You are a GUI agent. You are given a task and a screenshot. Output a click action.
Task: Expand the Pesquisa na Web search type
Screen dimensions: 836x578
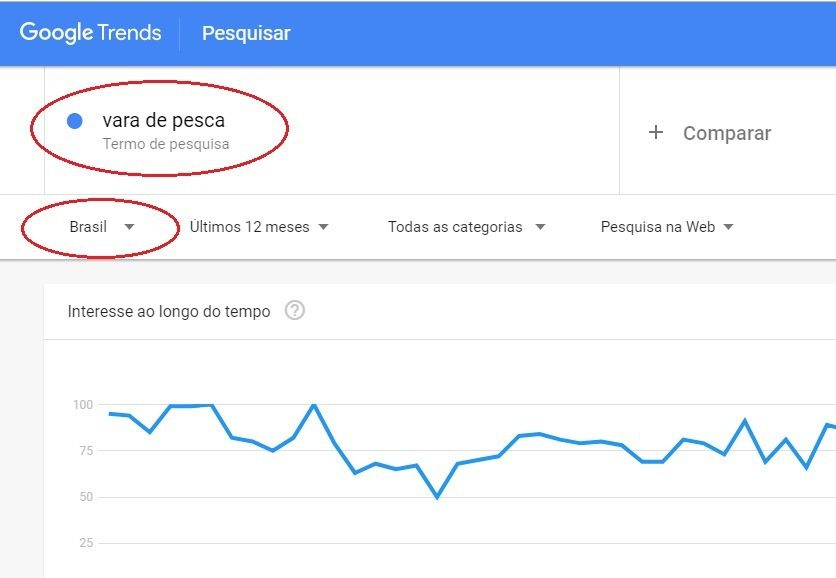[667, 227]
